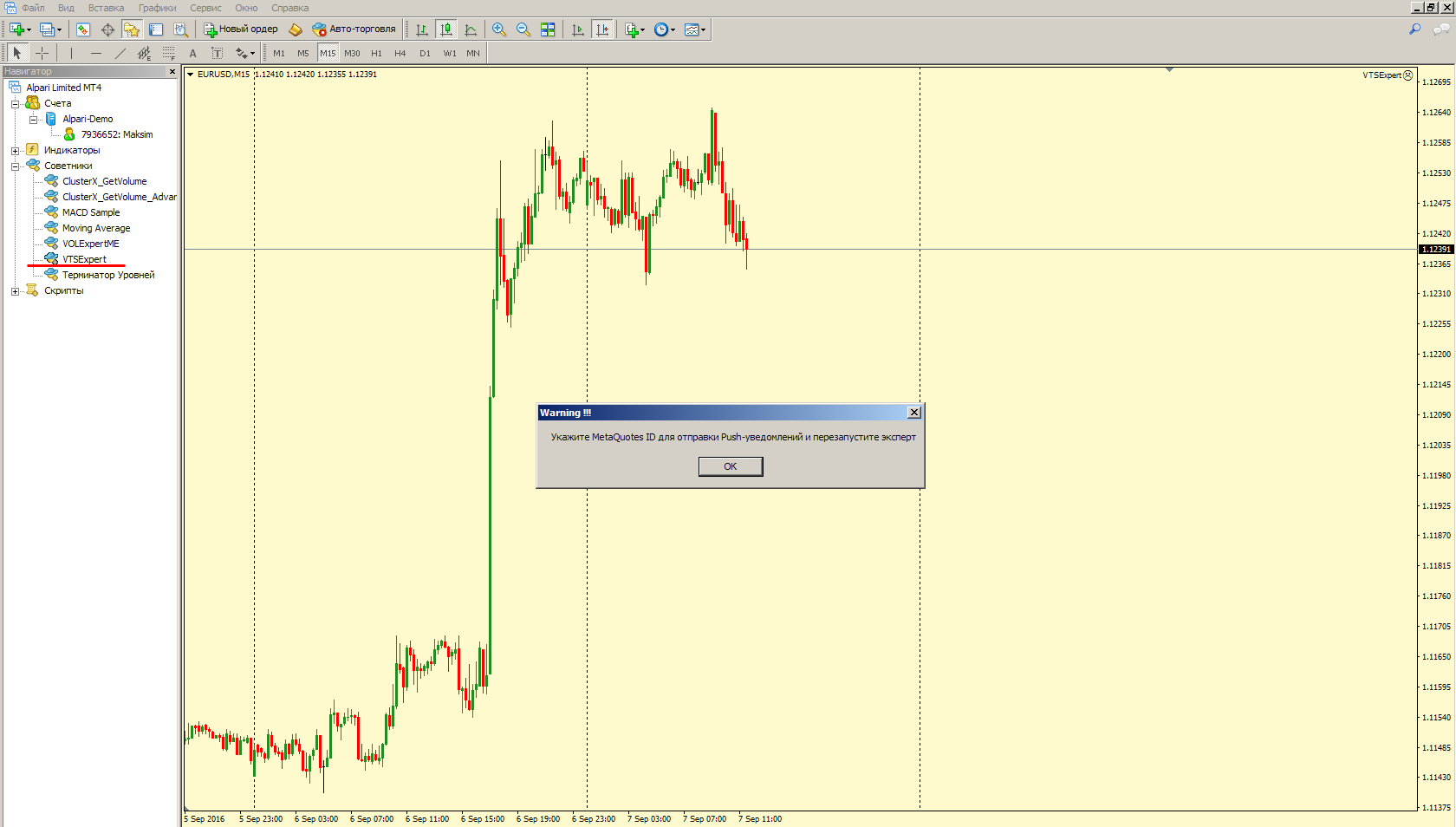Open the Market Watch window
Screen dimensions: 1456x827
[83, 29]
